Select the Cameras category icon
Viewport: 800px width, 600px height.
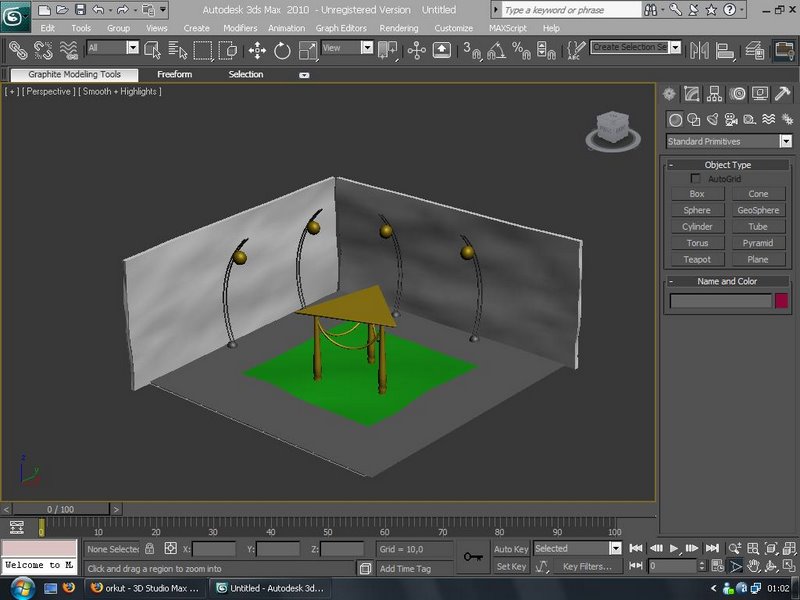point(729,119)
